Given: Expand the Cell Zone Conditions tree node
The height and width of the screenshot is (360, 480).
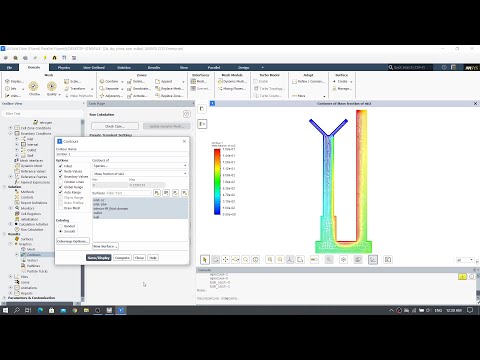Looking at the screenshot, I should (11, 128).
